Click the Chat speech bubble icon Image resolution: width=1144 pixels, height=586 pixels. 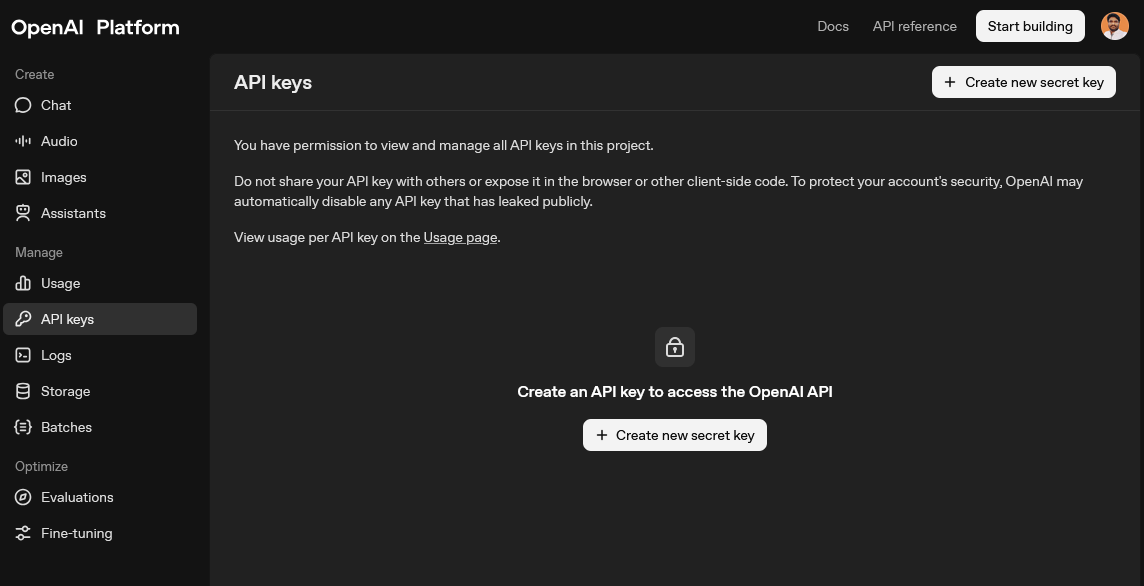[x=23, y=105]
